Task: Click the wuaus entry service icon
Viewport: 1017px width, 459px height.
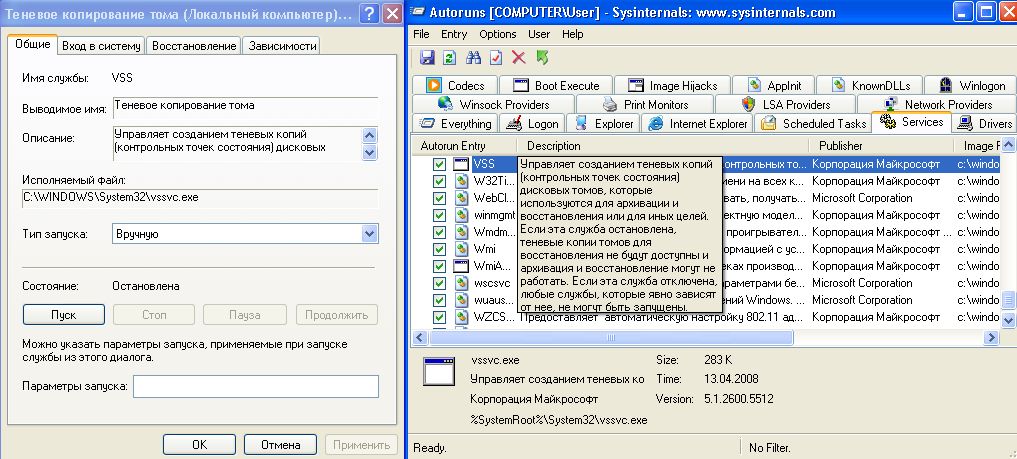Action: coord(461,300)
